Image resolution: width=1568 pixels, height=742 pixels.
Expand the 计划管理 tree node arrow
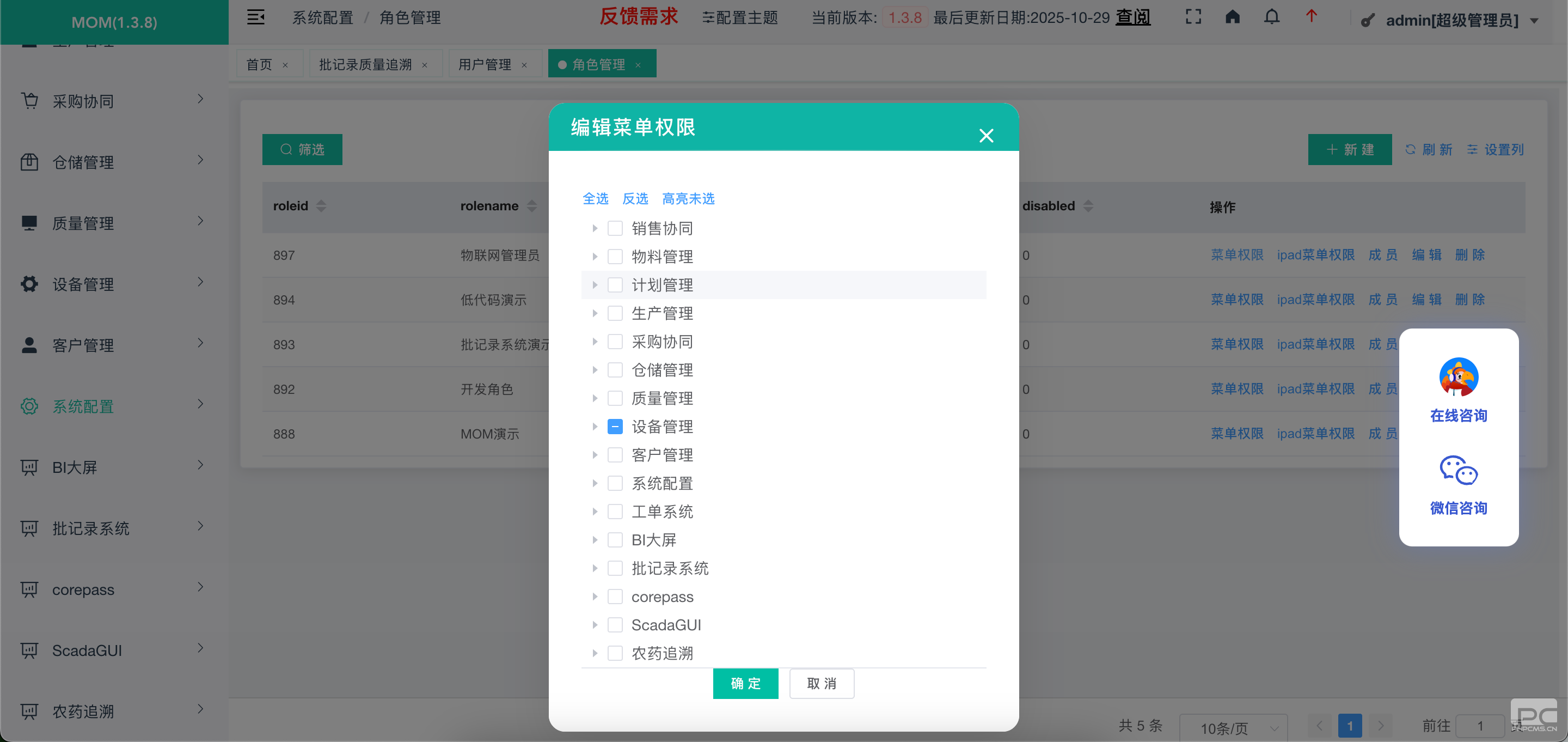coord(595,285)
